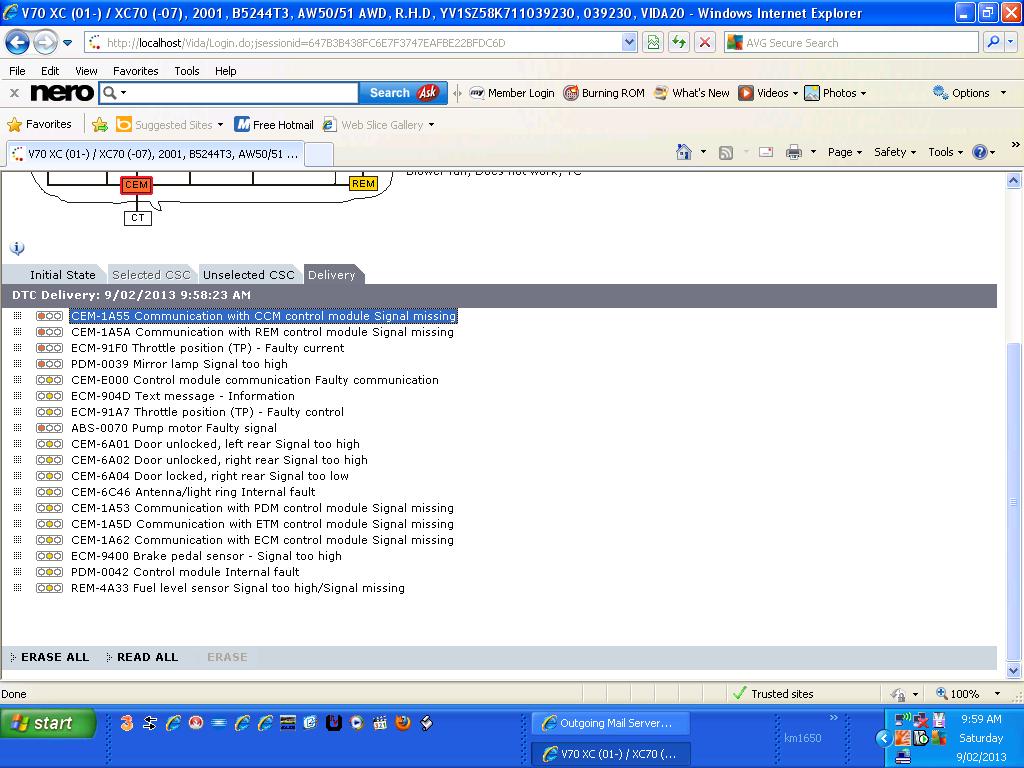
Task: Open the Burning ROM toolbar shortcut
Action: point(604,93)
